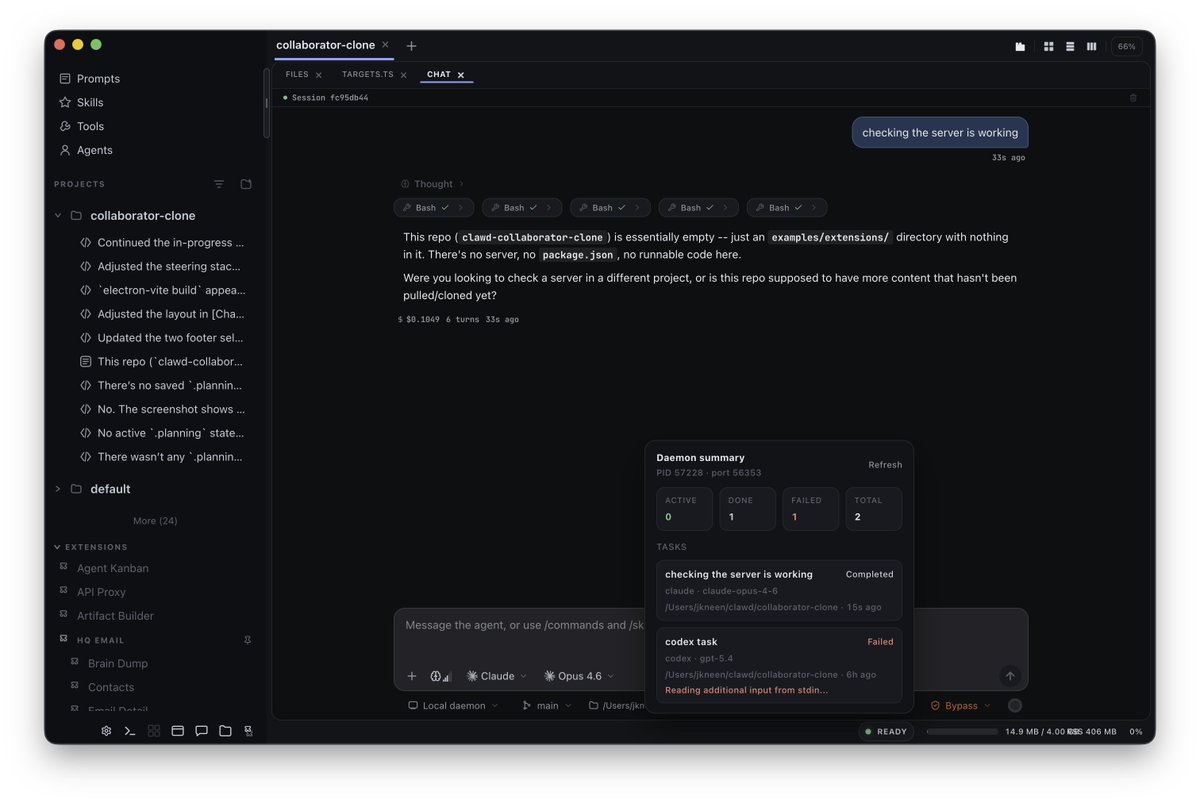This screenshot has height=803, width=1200.
Task: Click the dimmed grid icon in bottom toolbar
Action: click(x=154, y=731)
